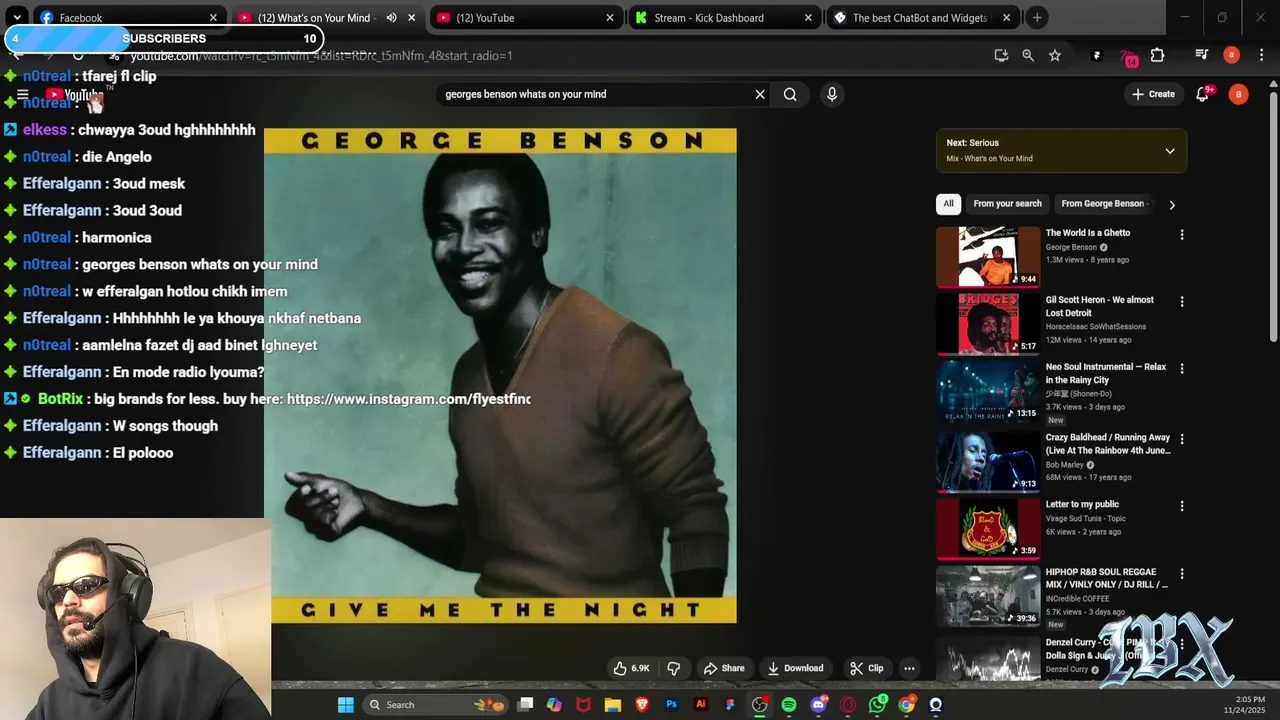1280x720 pixels.
Task: Open options for 'Letter to my public'
Action: point(1182,505)
